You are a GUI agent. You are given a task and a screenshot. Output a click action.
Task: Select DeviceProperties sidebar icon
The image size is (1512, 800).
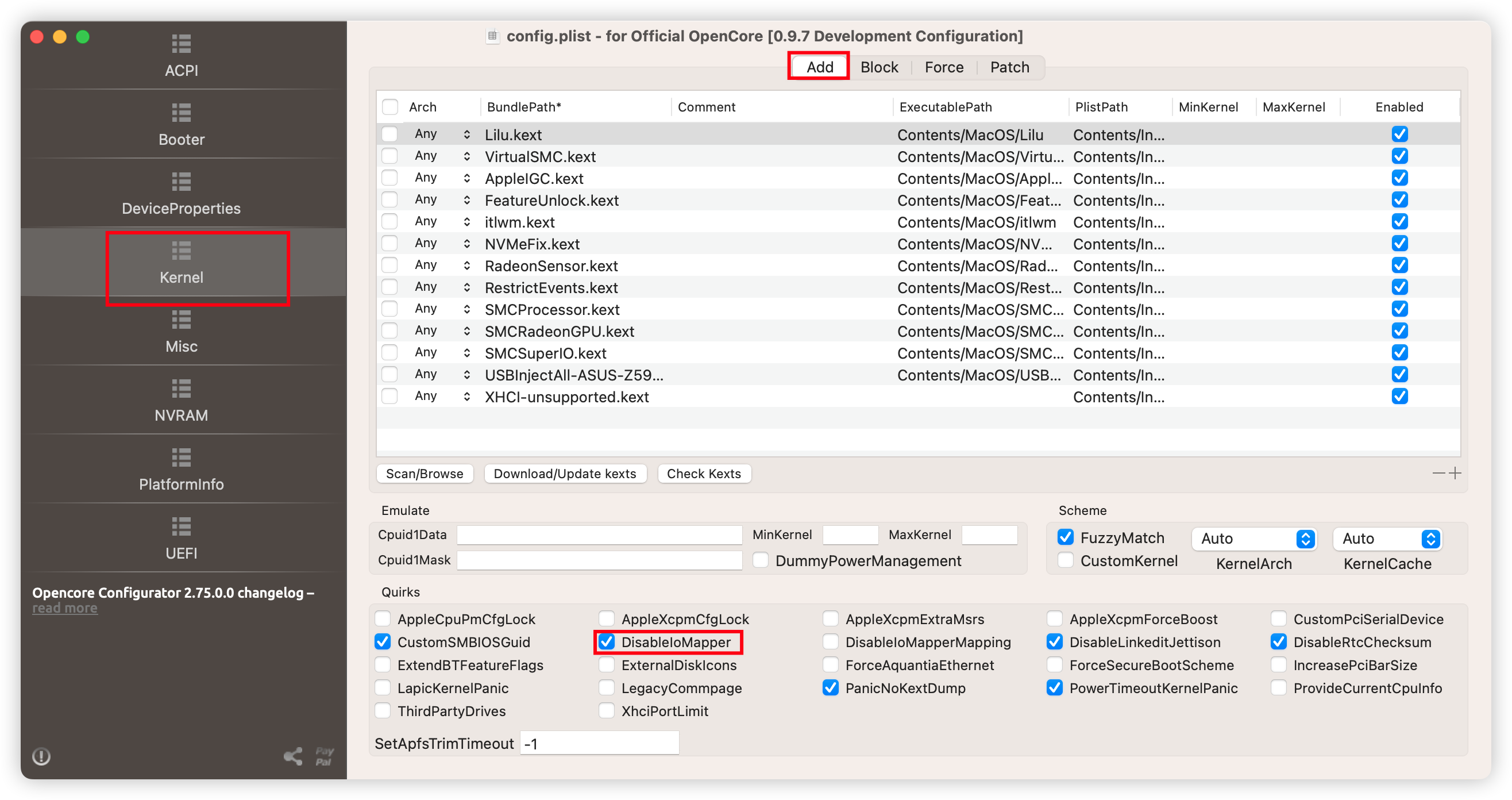[181, 182]
